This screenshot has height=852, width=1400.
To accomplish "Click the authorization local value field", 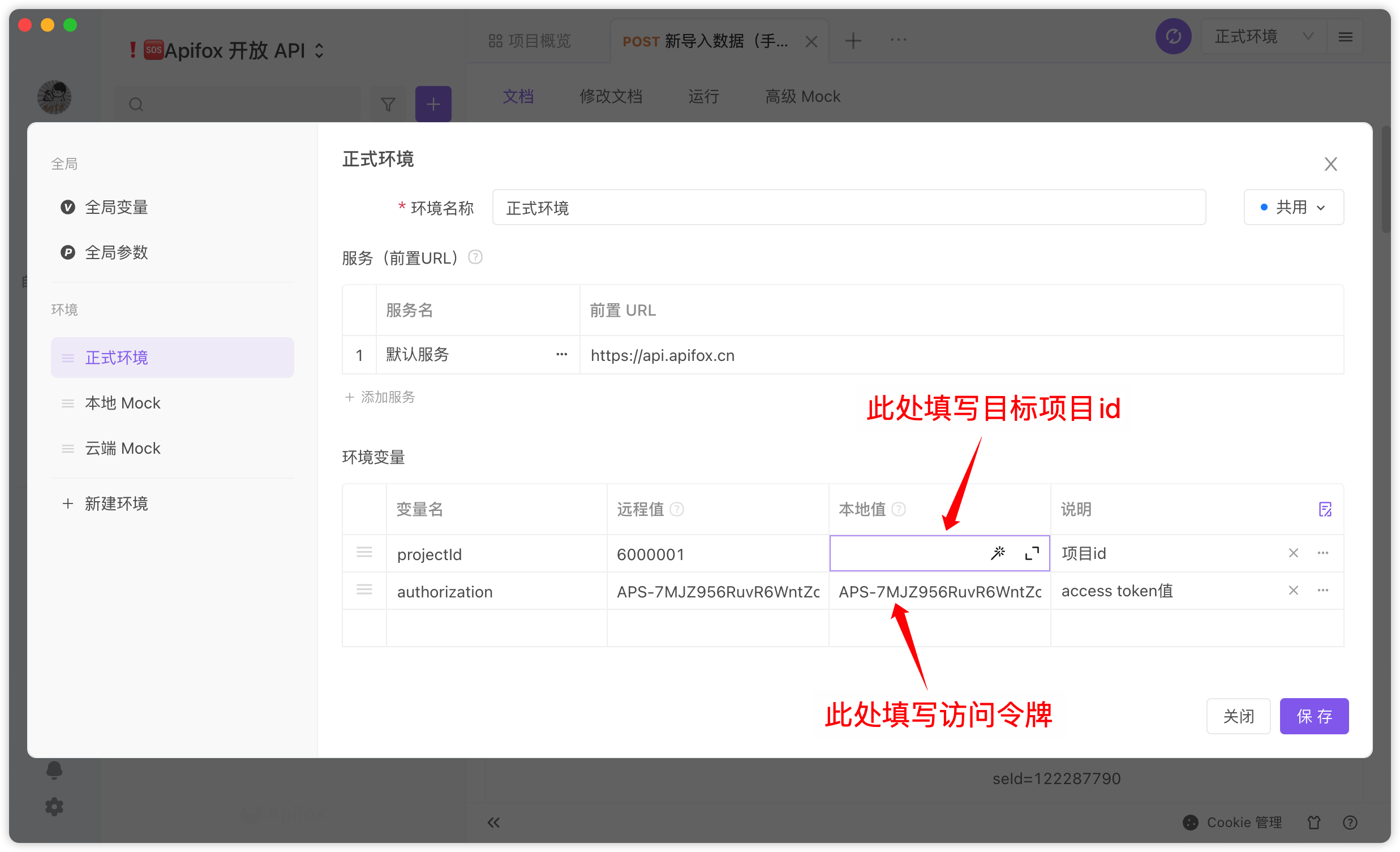I will click(x=939, y=591).
